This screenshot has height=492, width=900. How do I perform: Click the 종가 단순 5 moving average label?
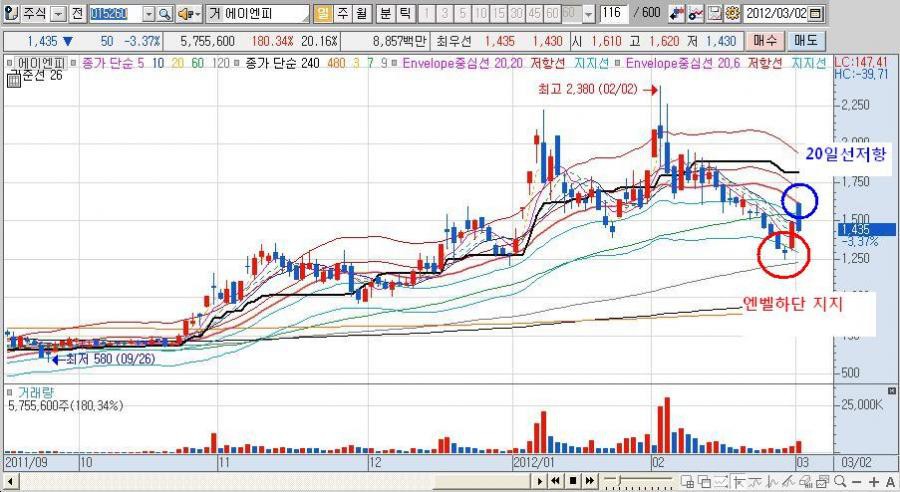click(113, 63)
